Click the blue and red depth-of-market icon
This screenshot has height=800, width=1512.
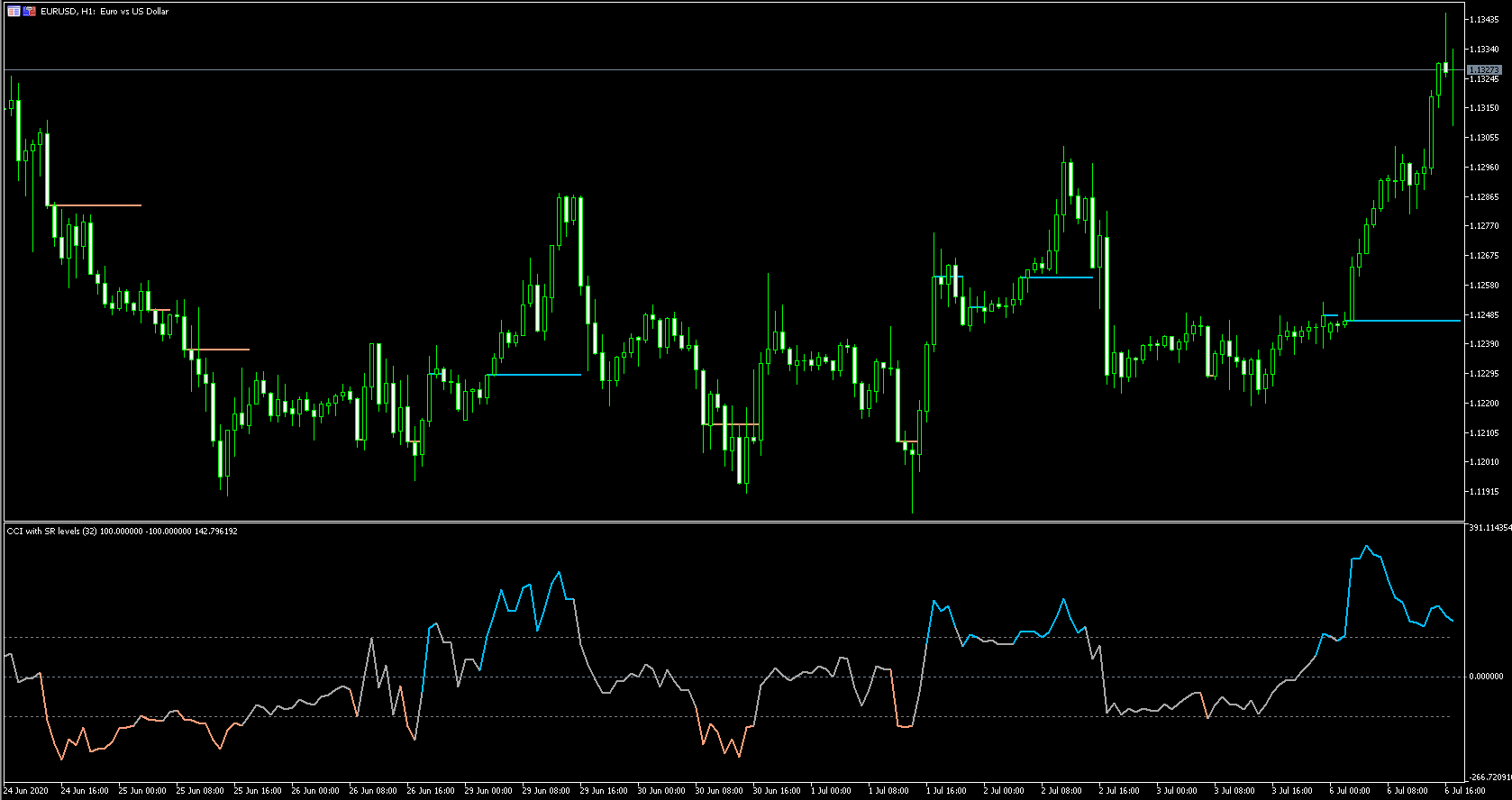pyautogui.click(x=30, y=12)
